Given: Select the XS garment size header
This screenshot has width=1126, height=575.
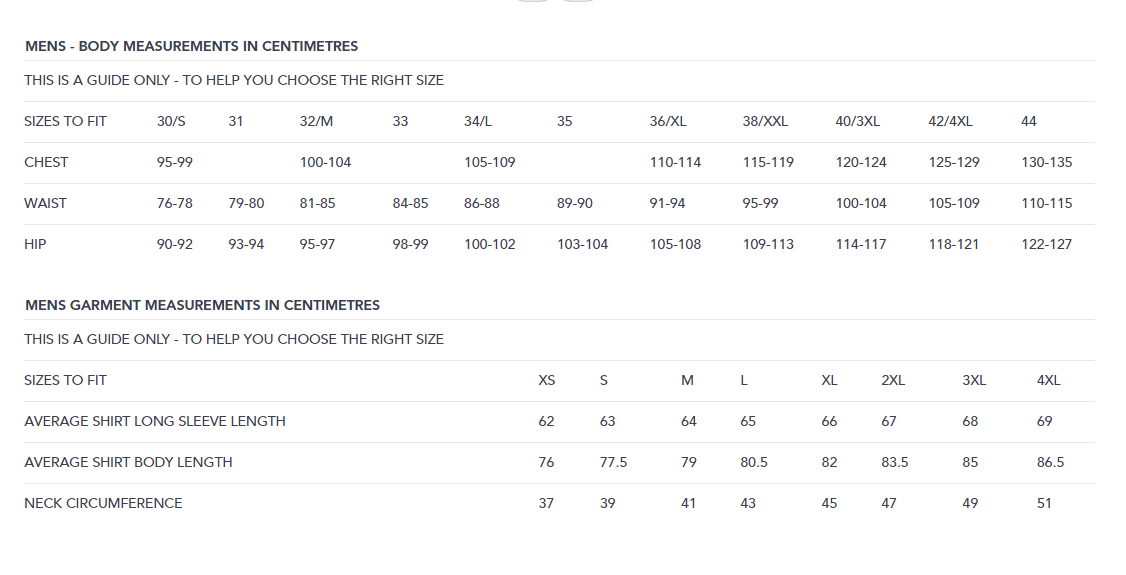Looking at the screenshot, I should [547, 380].
